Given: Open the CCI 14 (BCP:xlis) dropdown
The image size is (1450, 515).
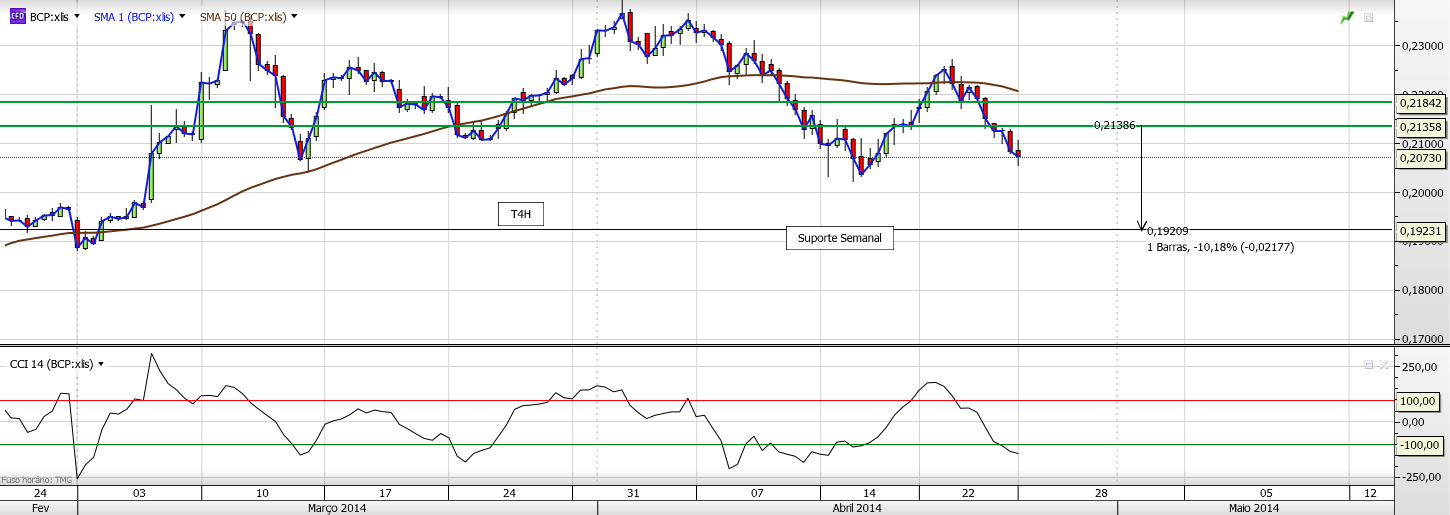Looking at the screenshot, I should [101, 365].
